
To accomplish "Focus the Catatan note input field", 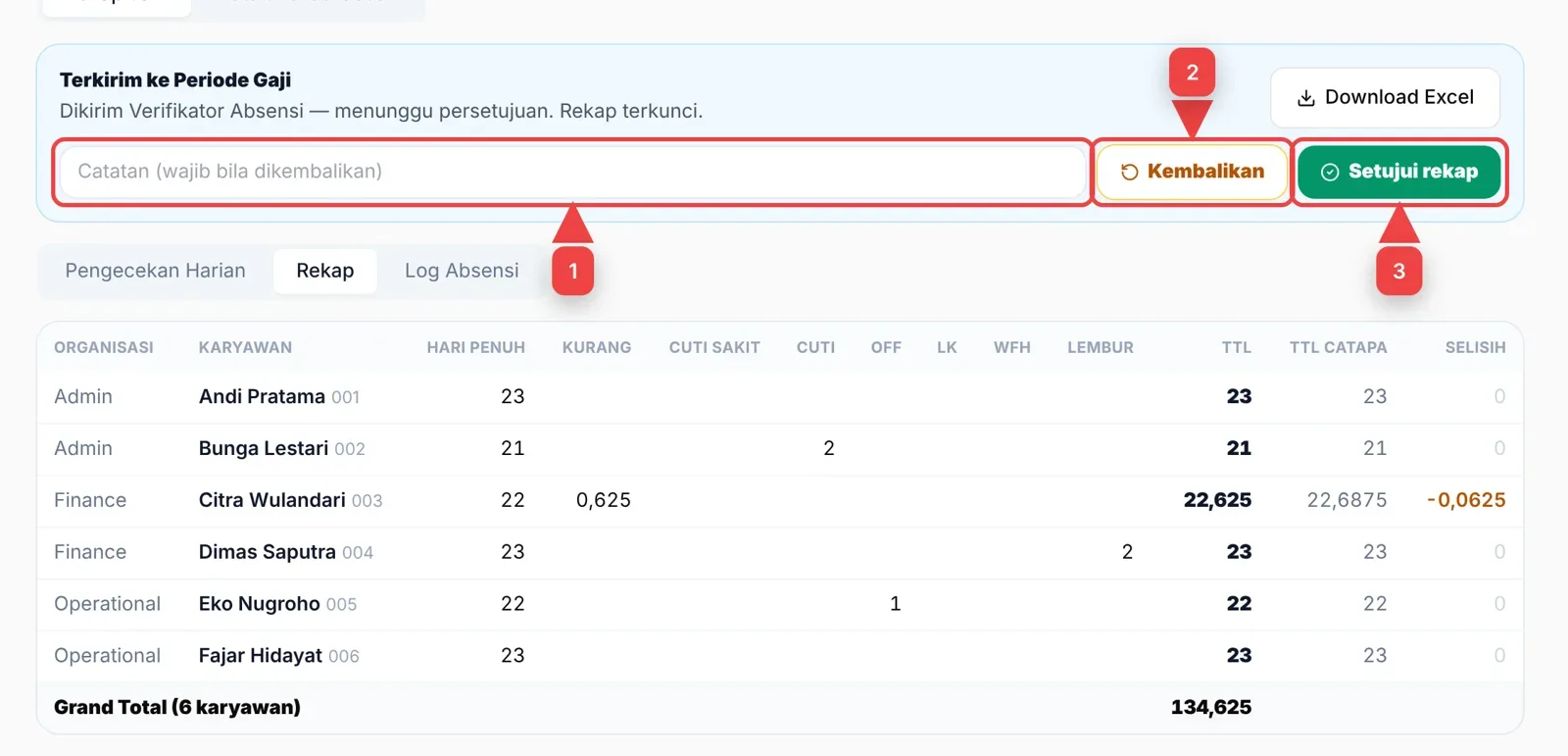I will 571,172.
